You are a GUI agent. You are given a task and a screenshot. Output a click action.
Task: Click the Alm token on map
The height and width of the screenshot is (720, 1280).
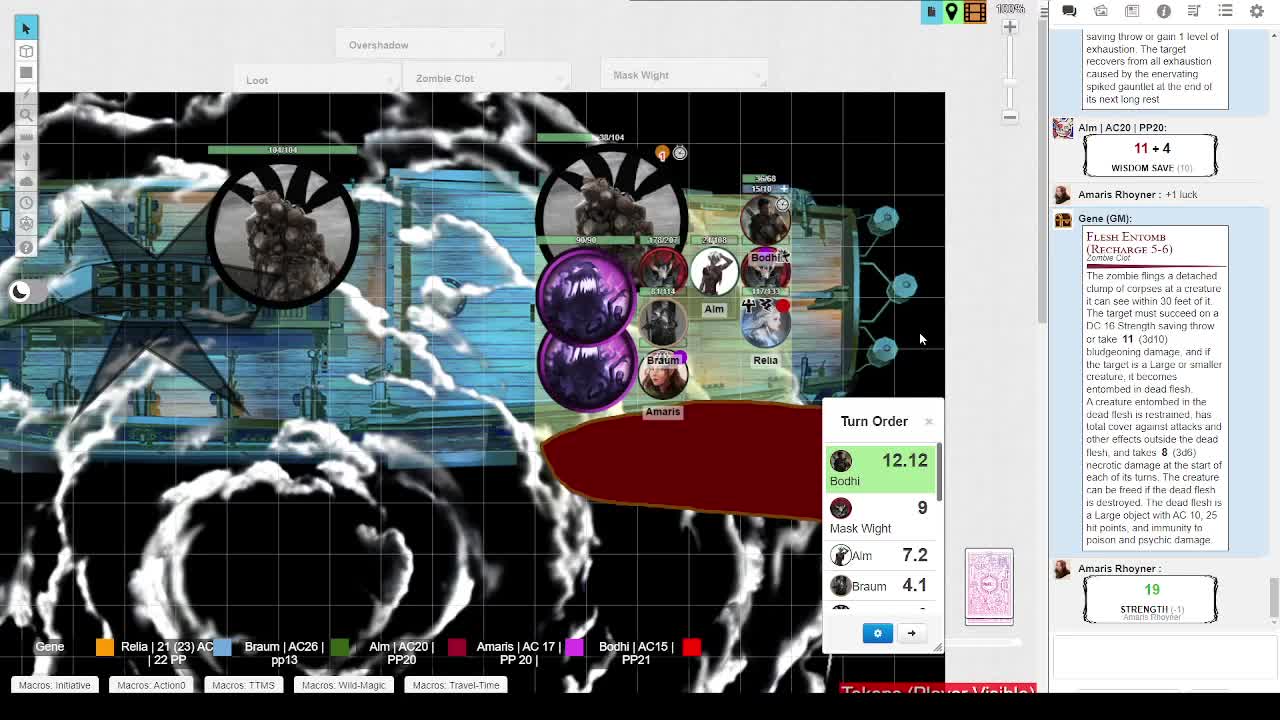[x=714, y=273]
